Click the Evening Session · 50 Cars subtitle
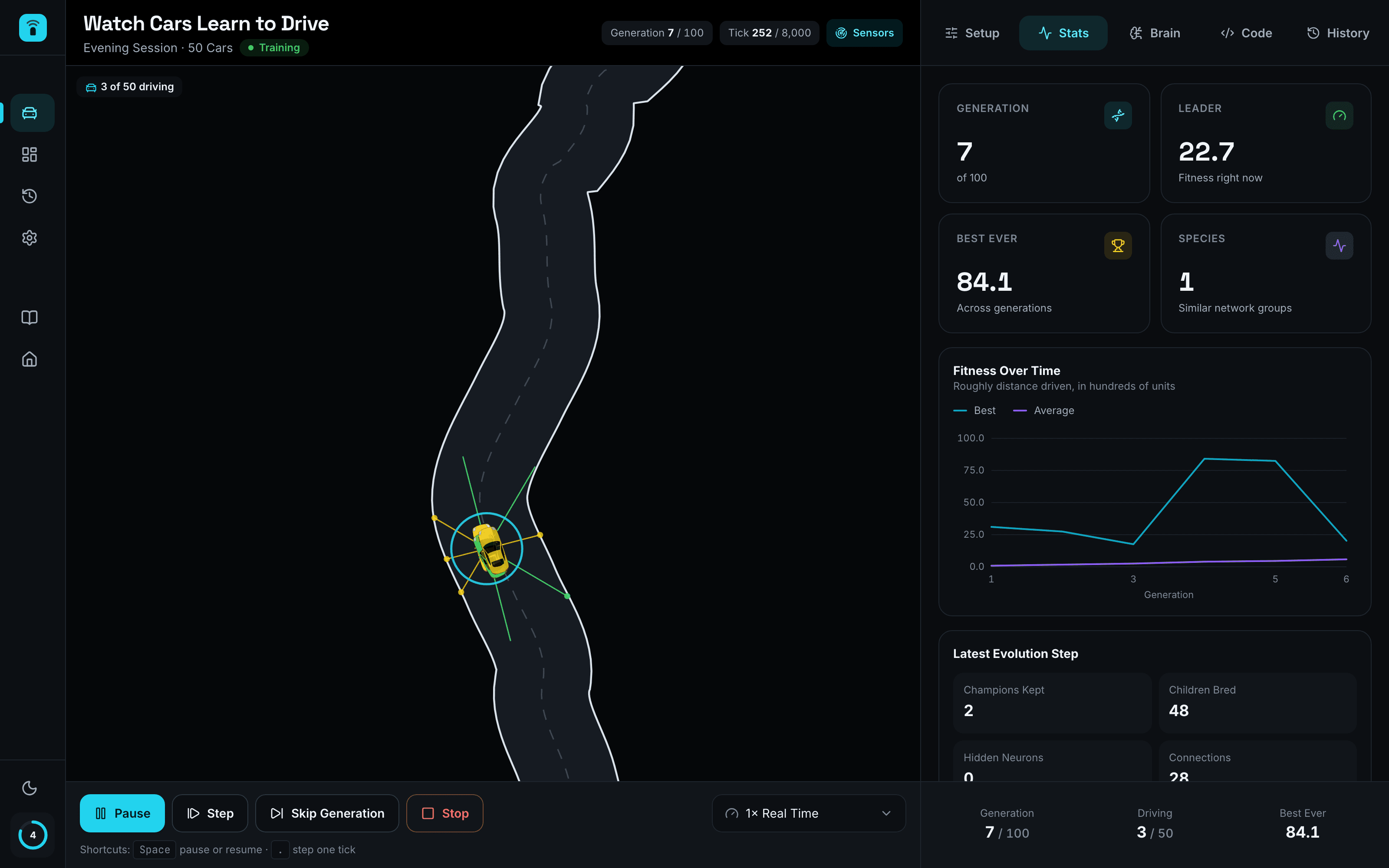 tap(158, 48)
